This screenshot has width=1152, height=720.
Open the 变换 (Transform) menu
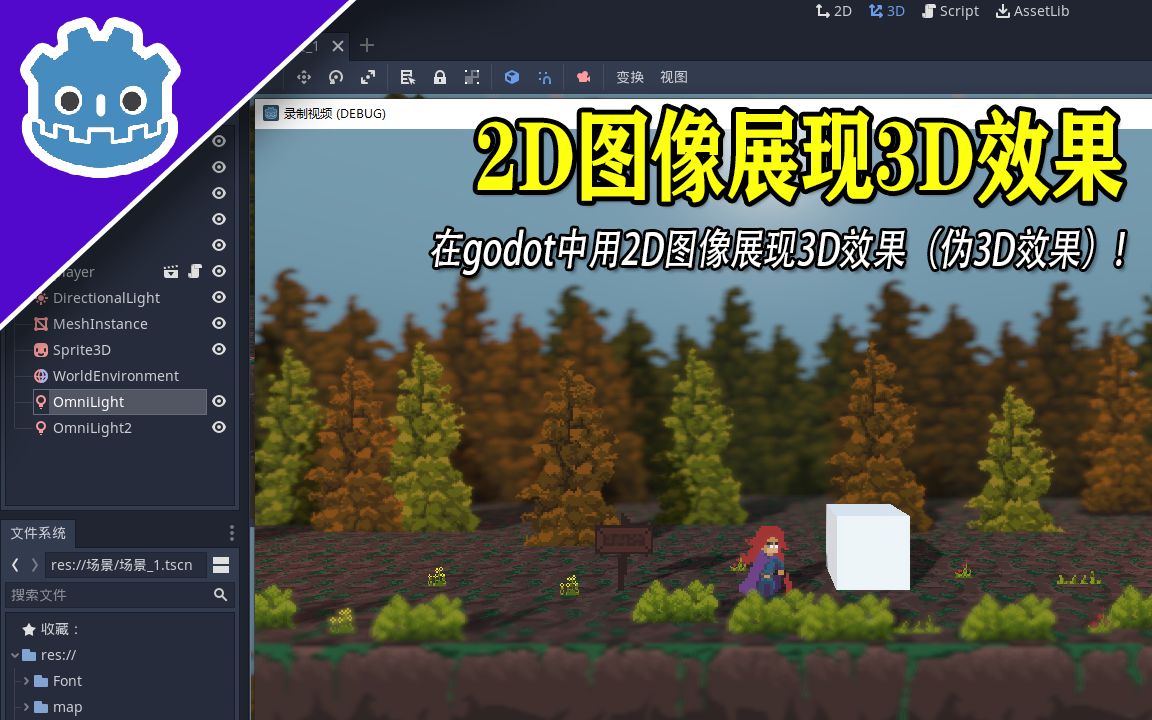(x=629, y=77)
